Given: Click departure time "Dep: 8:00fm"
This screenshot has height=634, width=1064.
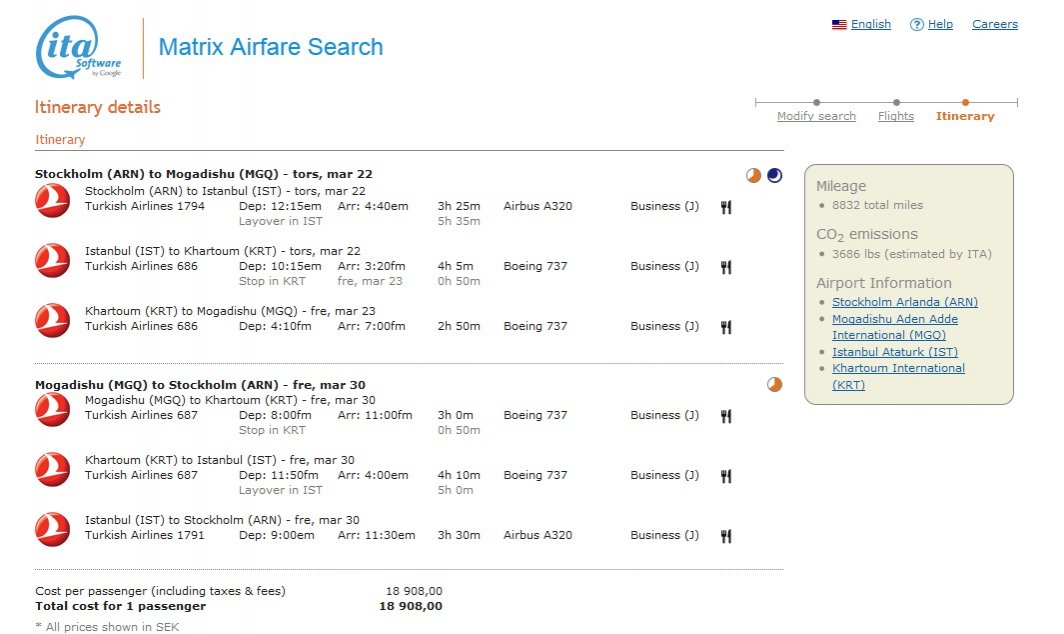Looking at the screenshot, I should pos(276,415).
